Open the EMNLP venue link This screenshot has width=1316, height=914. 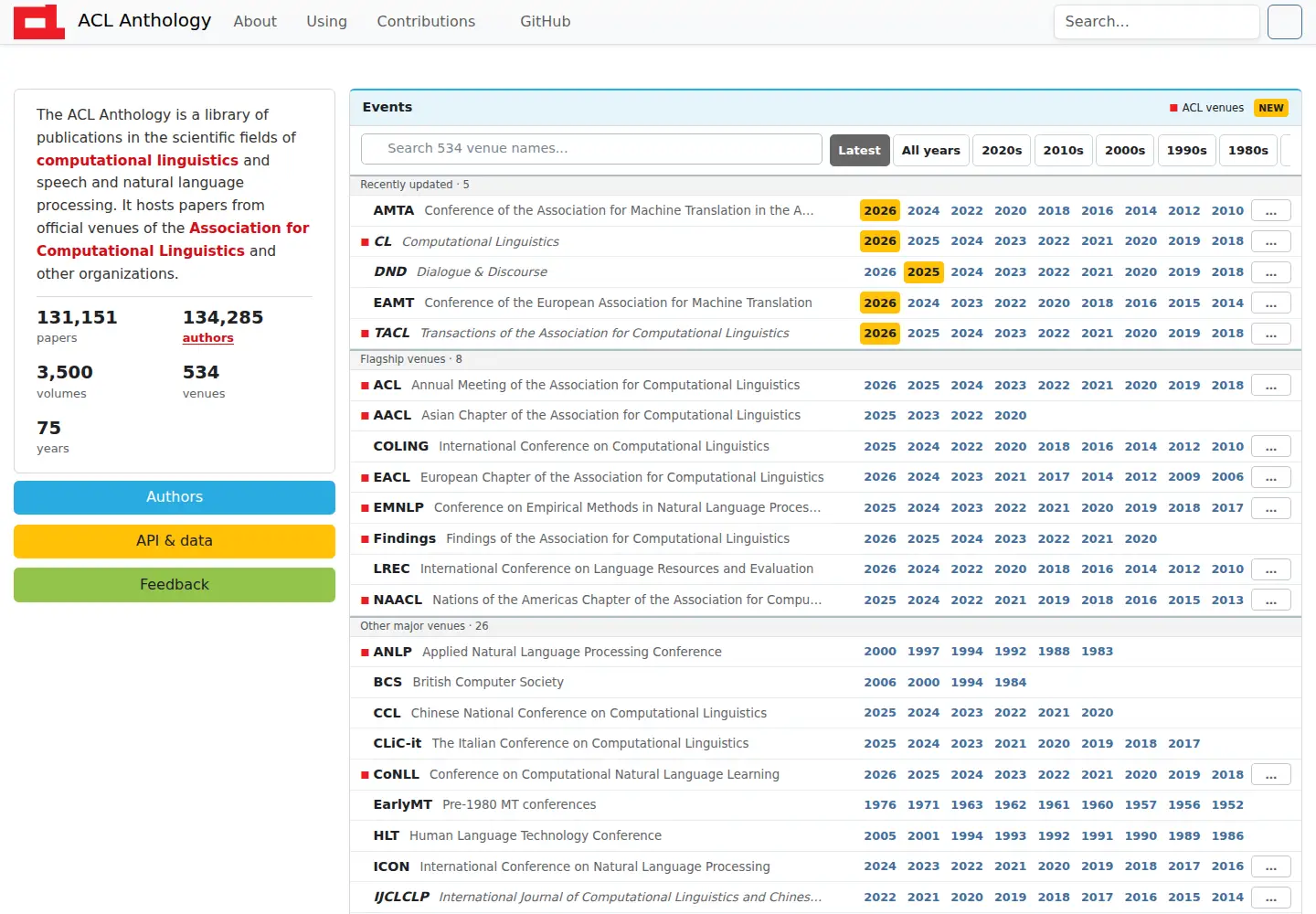398,508
